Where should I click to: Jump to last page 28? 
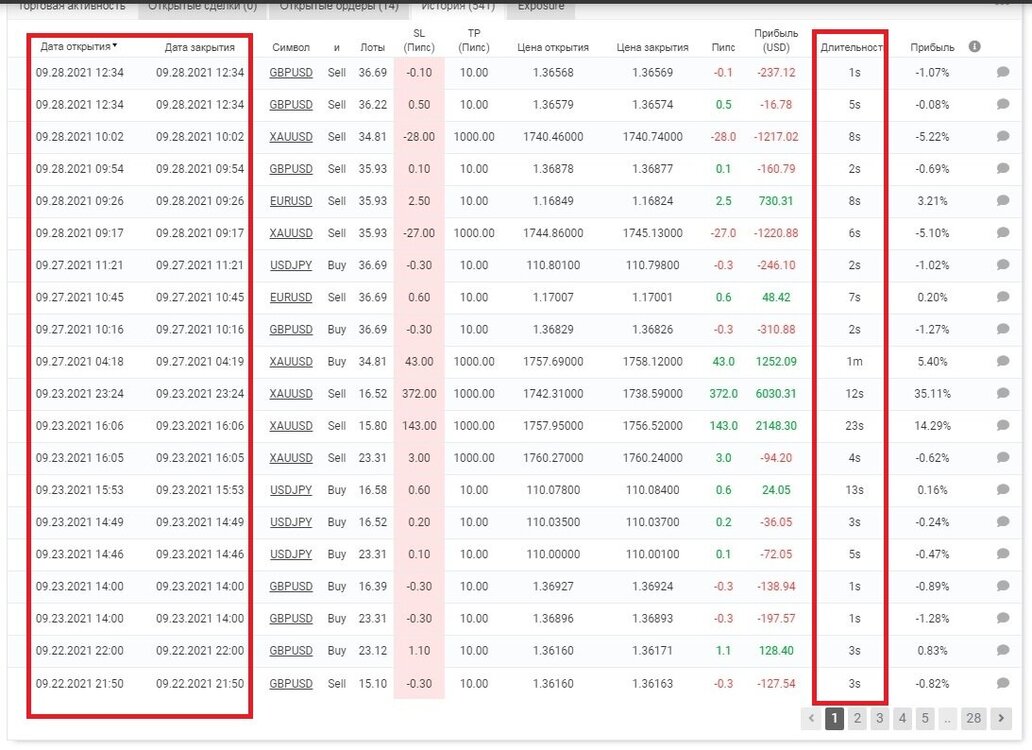click(973, 718)
